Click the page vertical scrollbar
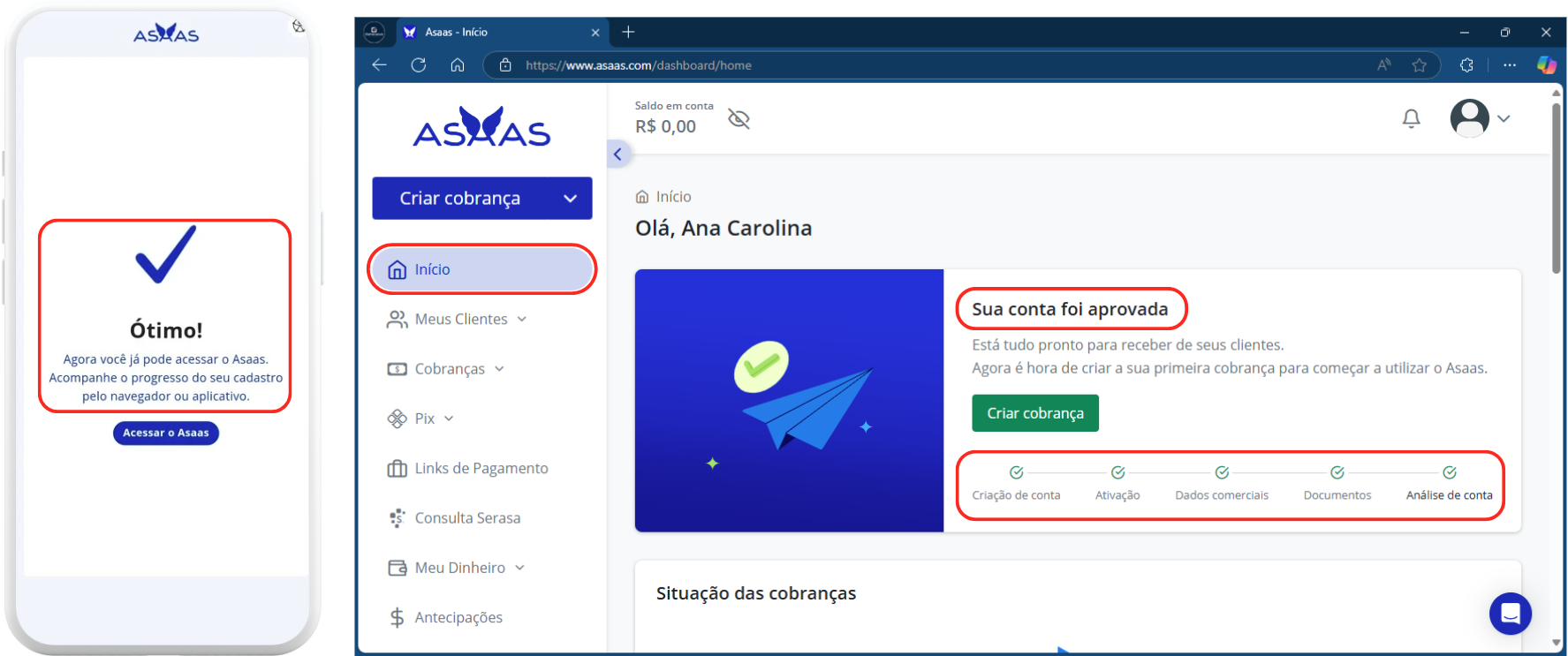The width and height of the screenshot is (1568, 656). point(1556,190)
